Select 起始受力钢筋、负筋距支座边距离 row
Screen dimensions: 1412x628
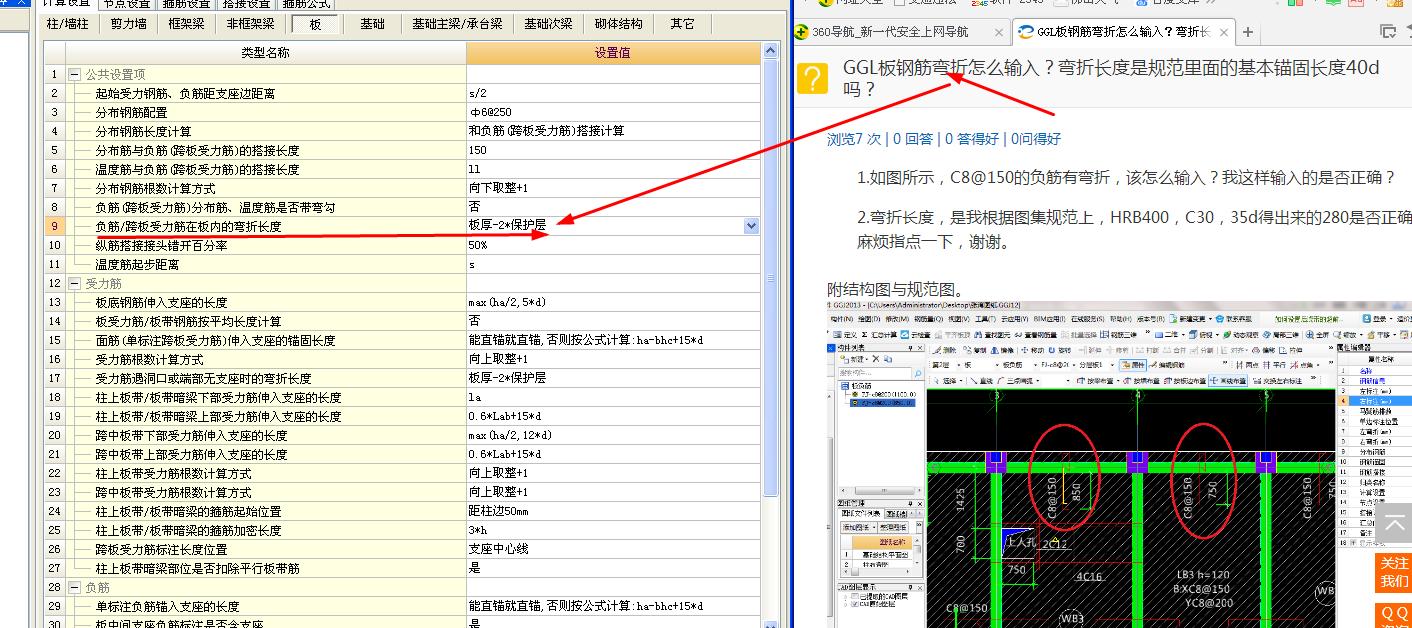(265, 93)
